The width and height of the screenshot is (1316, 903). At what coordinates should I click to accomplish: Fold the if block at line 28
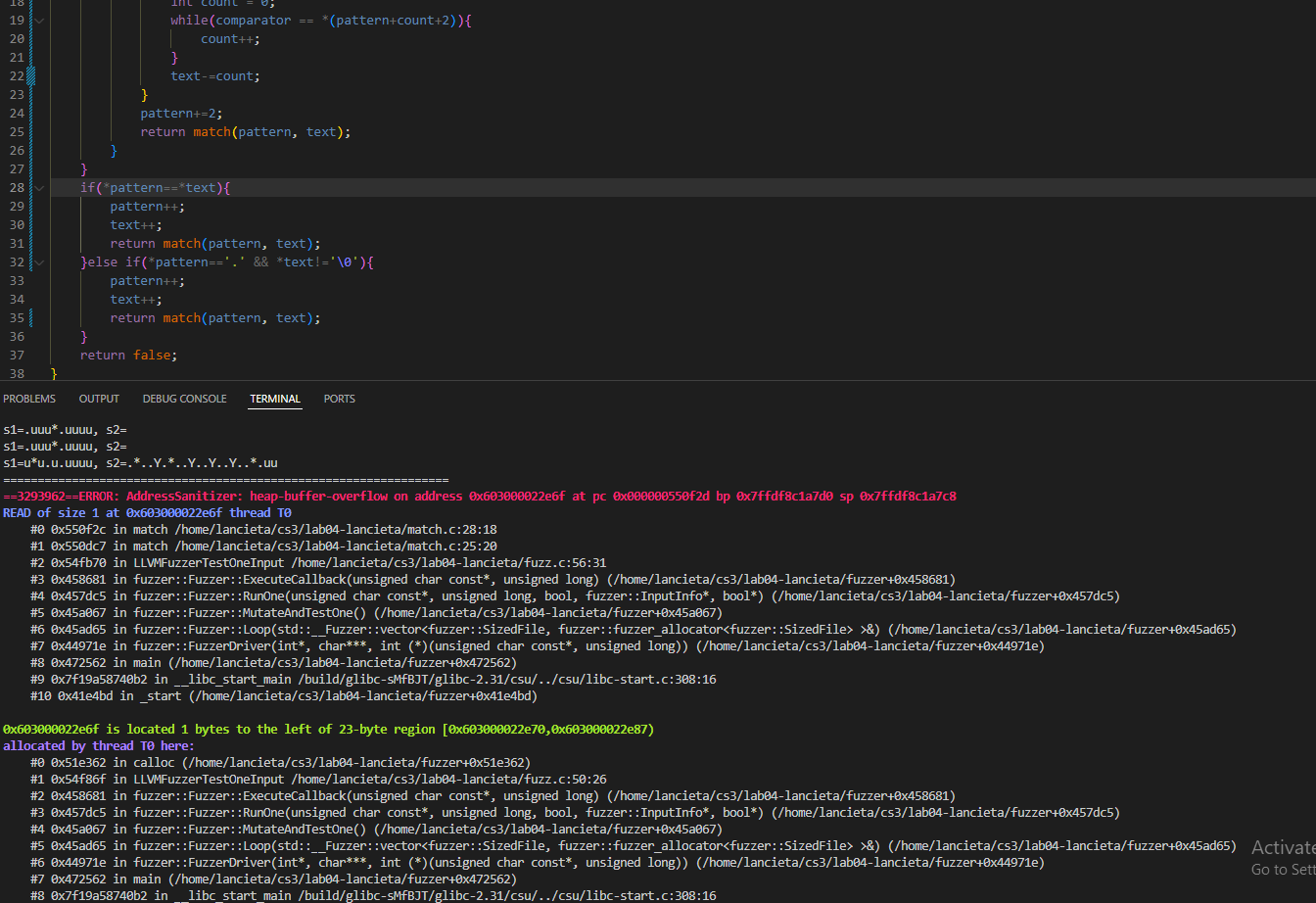point(39,188)
